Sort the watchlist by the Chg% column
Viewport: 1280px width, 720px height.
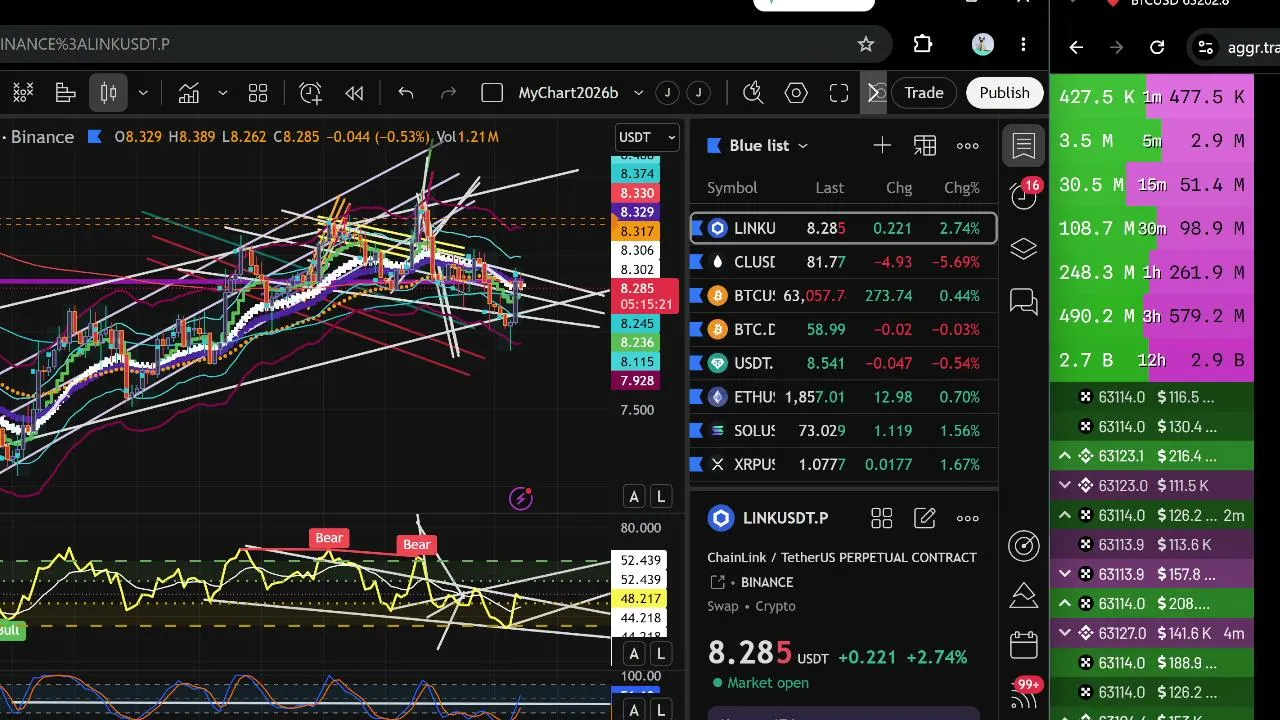click(x=962, y=188)
